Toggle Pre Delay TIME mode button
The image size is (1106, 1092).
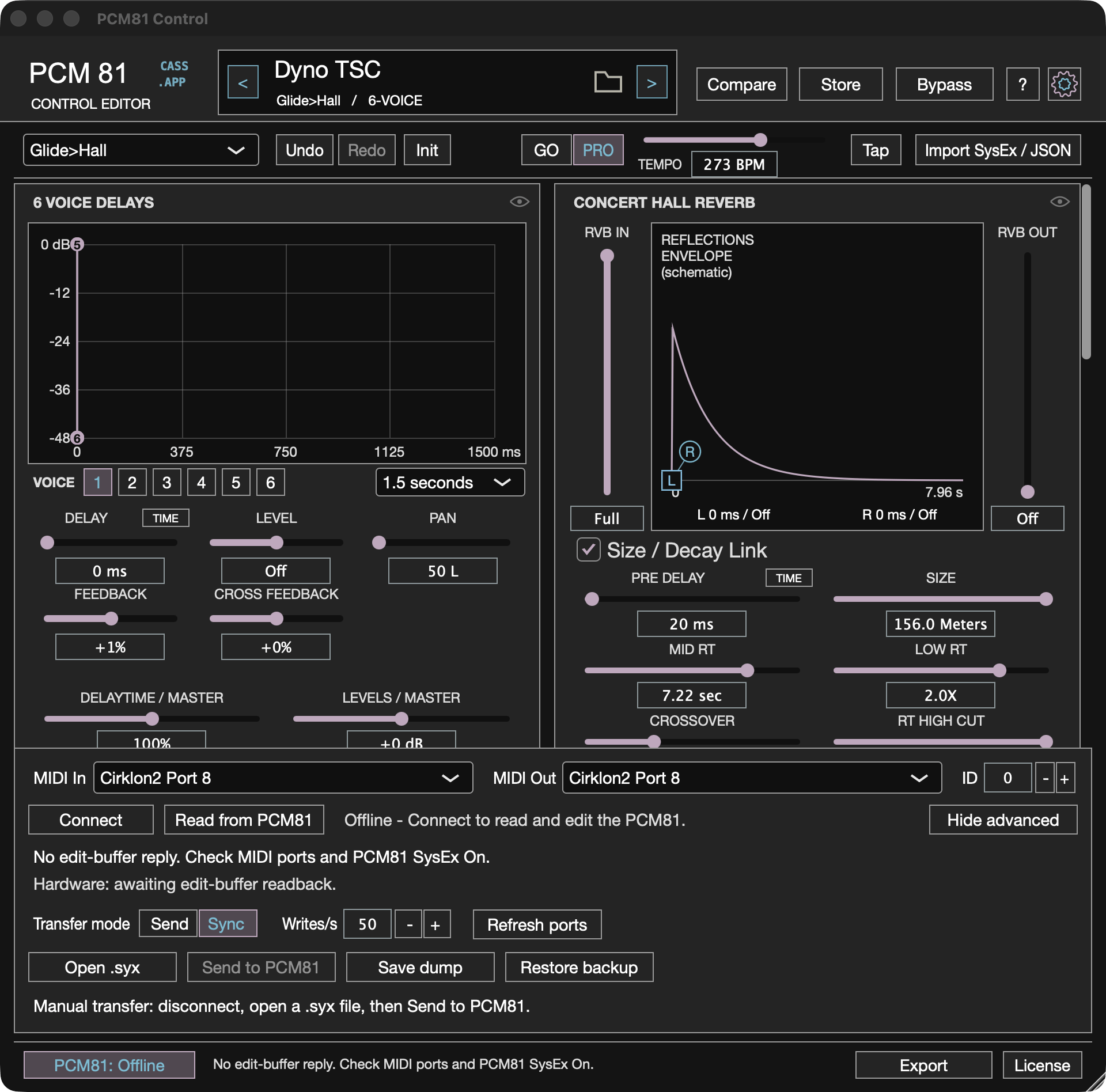789,578
